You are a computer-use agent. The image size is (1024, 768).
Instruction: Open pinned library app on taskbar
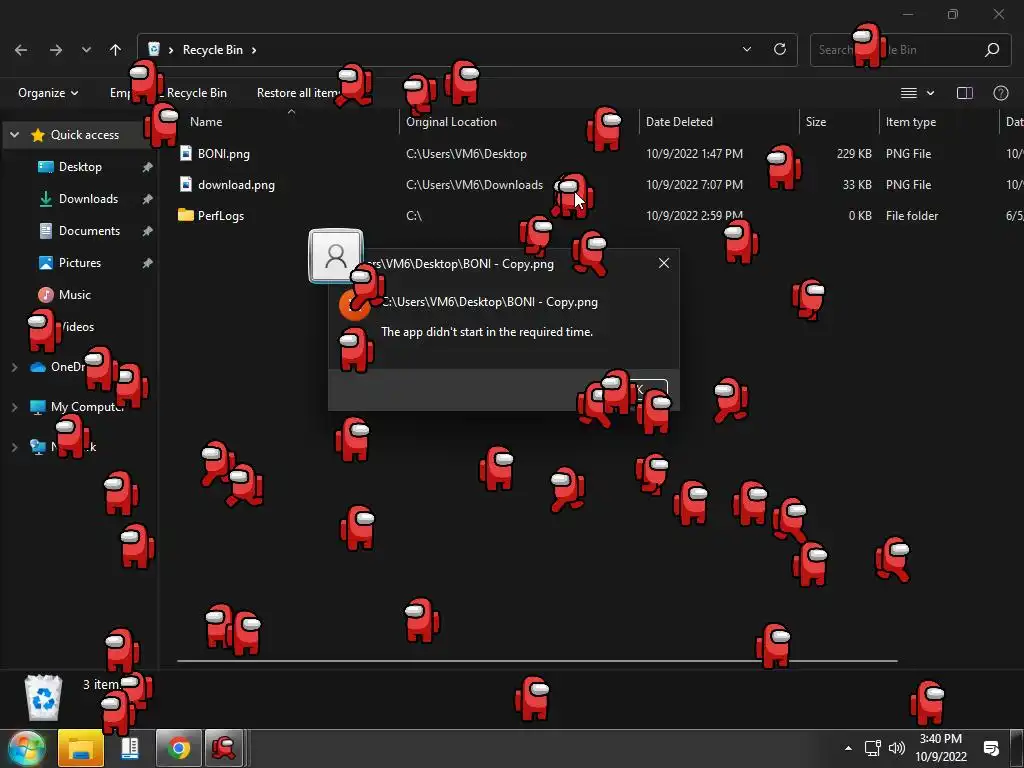(130, 748)
